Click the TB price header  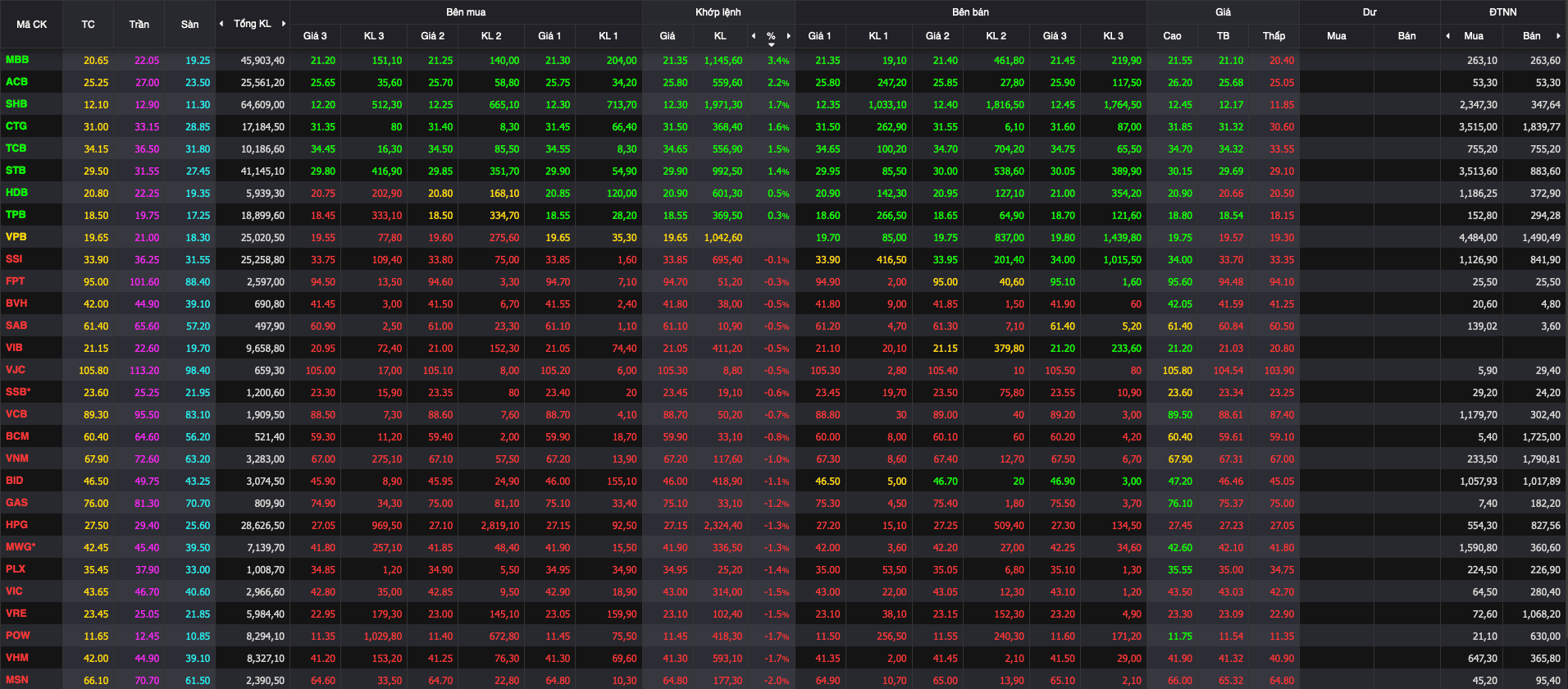[x=1224, y=36]
